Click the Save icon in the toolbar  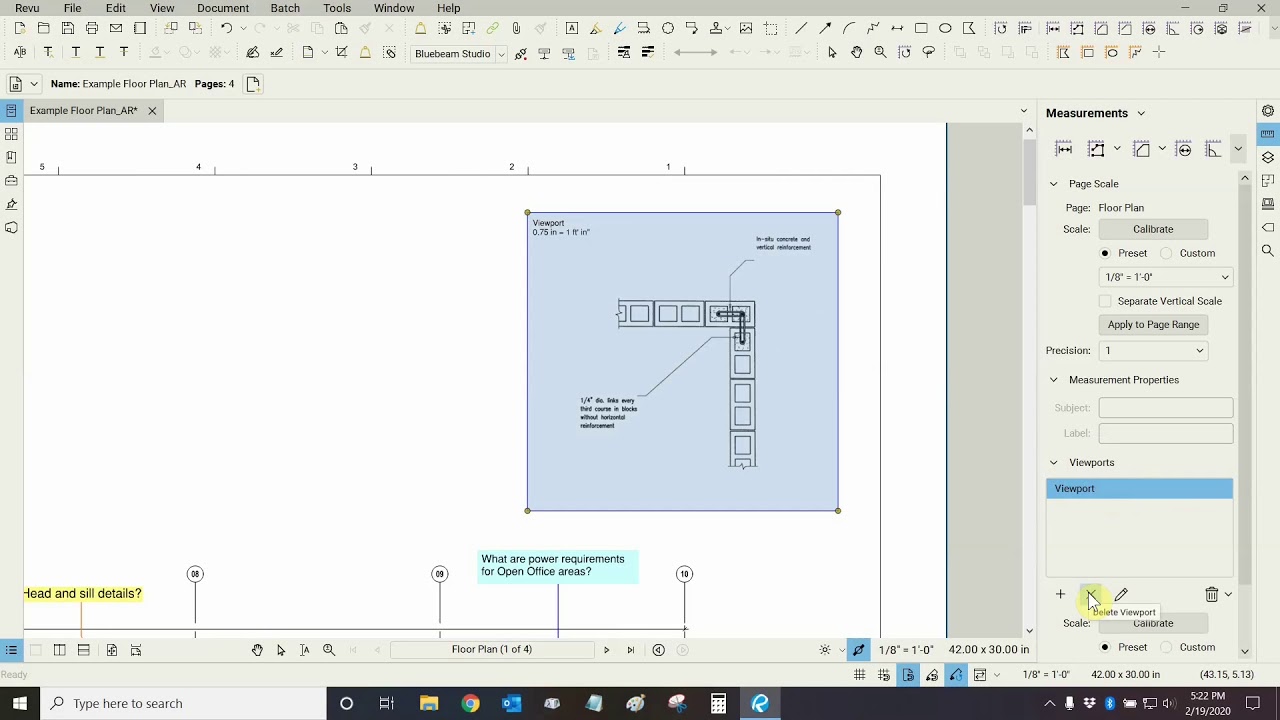67,28
